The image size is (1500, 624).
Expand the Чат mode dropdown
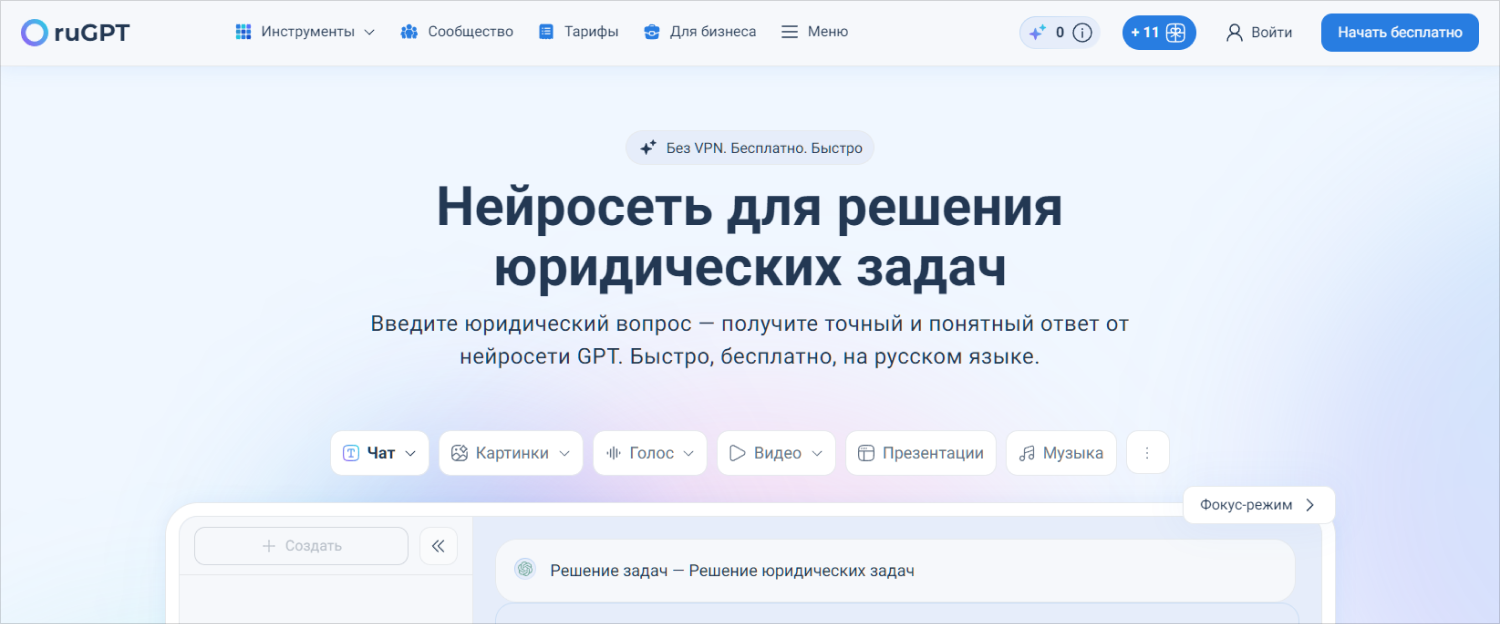click(379, 453)
